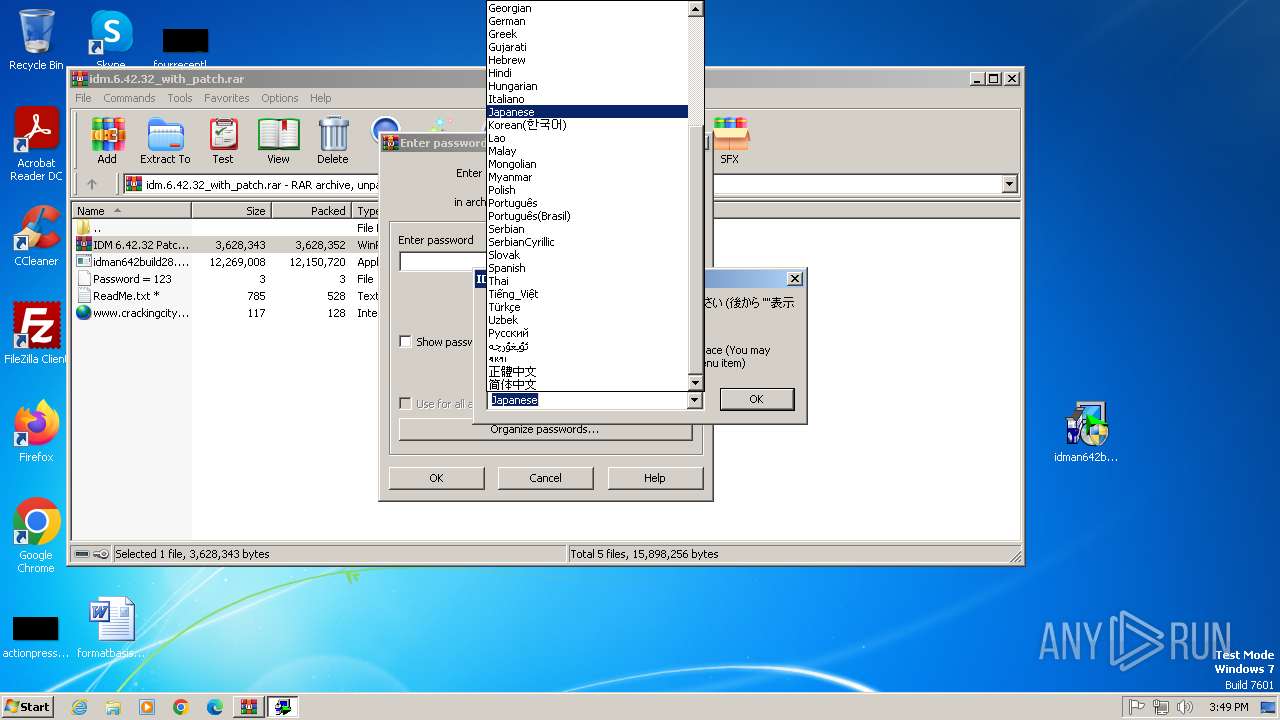The width and height of the screenshot is (1280, 720).
Task: Click OK in the language selection dialog
Action: 756,399
